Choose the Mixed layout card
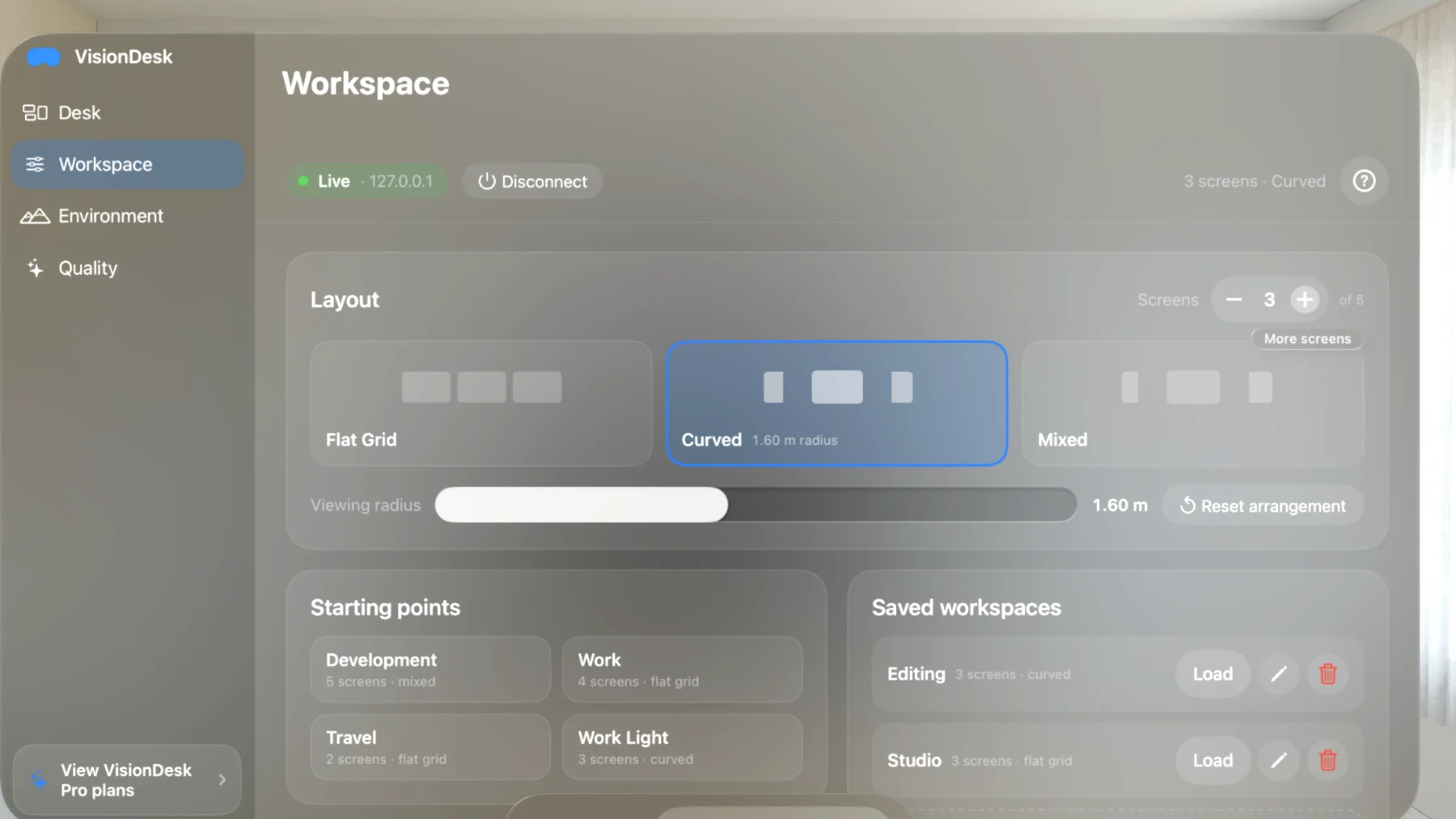 (1193, 403)
